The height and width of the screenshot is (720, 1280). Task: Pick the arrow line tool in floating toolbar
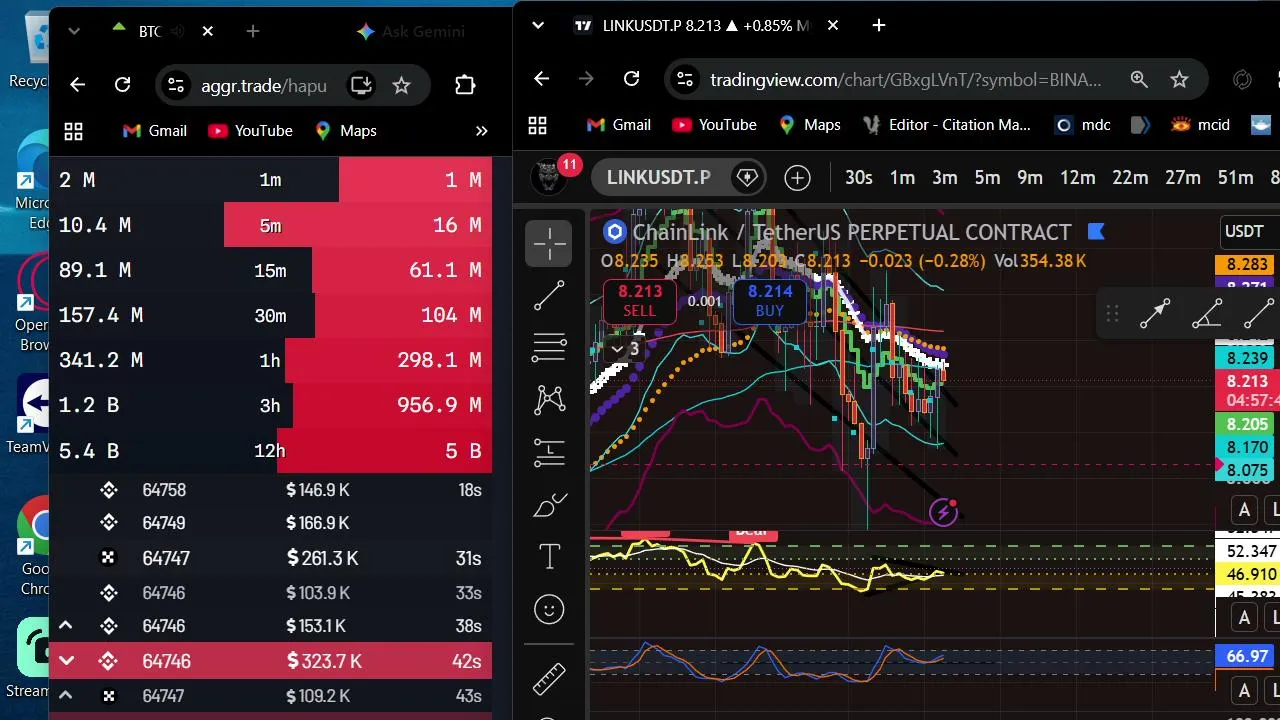click(1155, 315)
